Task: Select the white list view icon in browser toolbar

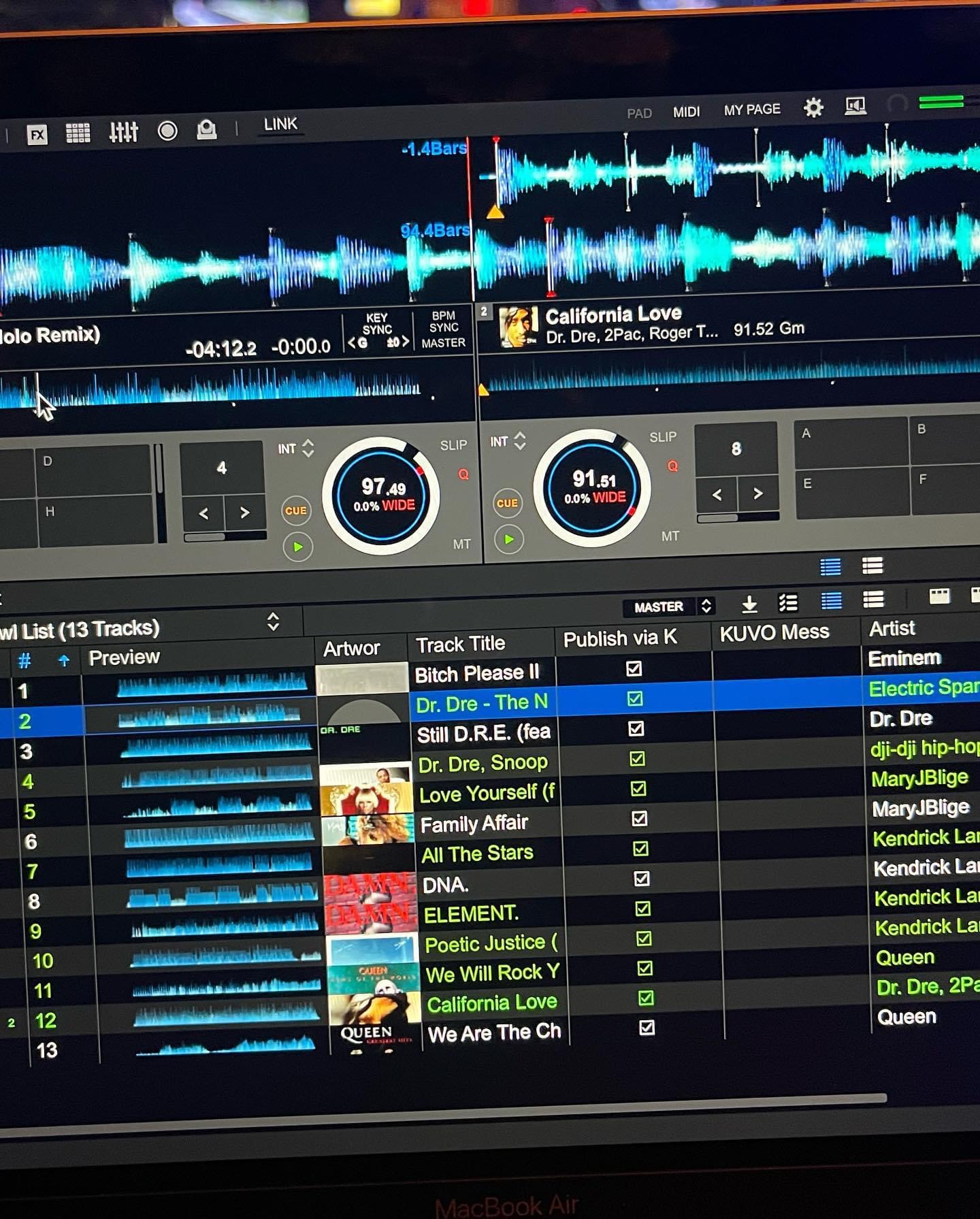Action: pyautogui.click(x=873, y=600)
